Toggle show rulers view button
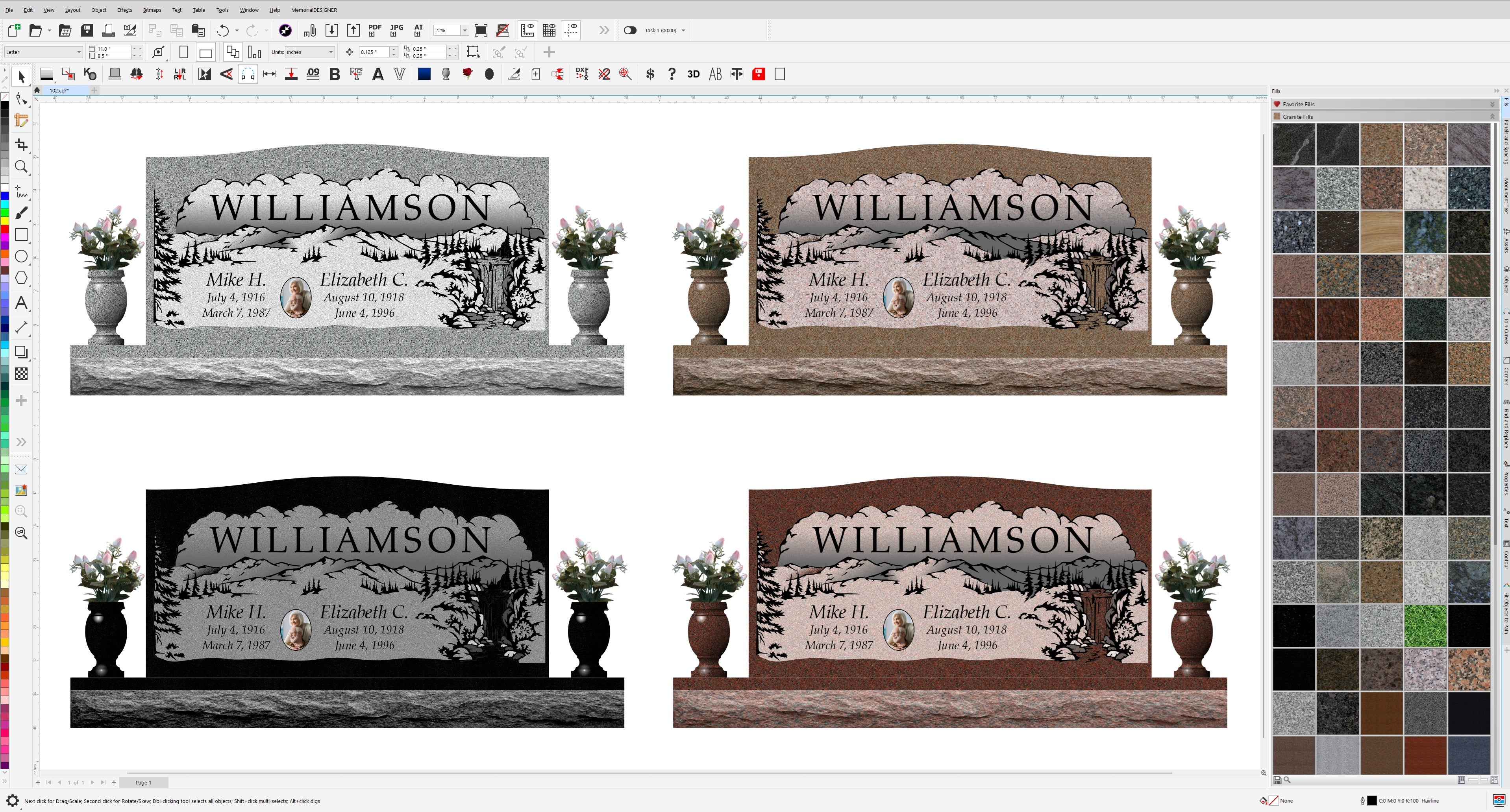The height and width of the screenshot is (812, 1510). click(x=527, y=30)
